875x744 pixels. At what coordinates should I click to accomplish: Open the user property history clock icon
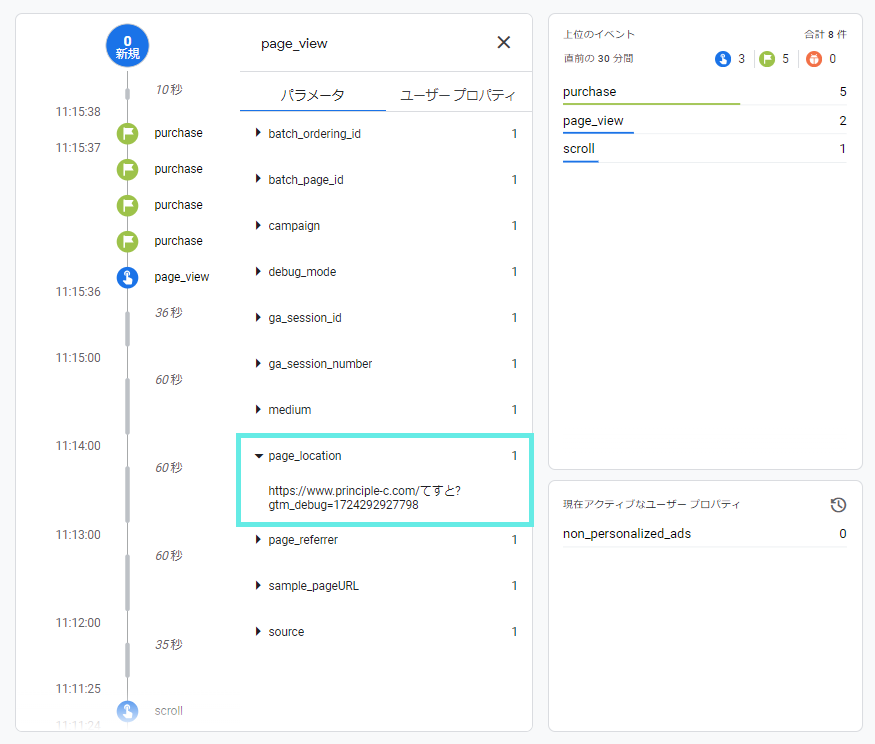(x=838, y=505)
